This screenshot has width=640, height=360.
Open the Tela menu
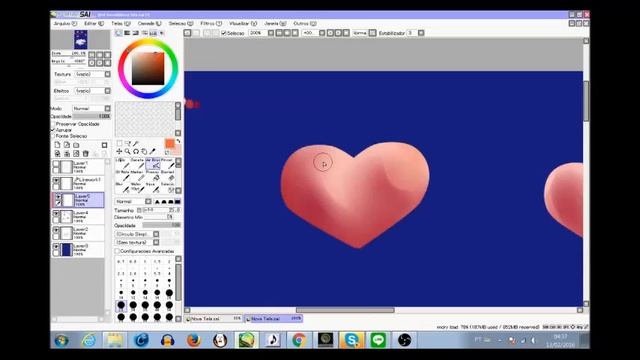point(121,24)
